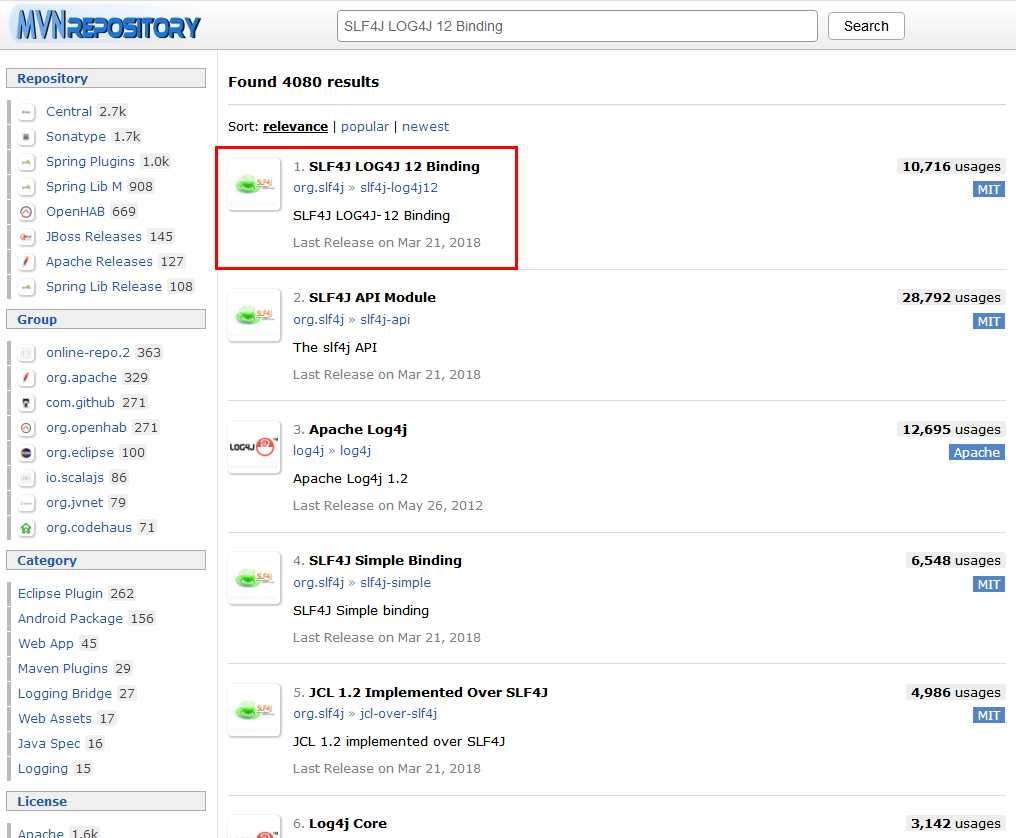Click the 4,986 usages badge
The height and width of the screenshot is (838, 1016).
(956, 693)
